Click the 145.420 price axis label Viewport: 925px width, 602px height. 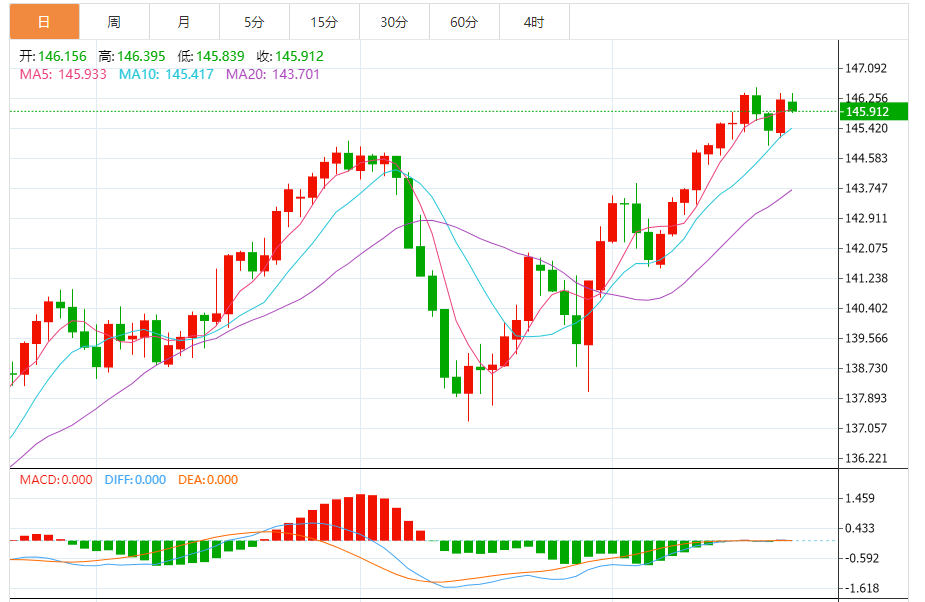pos(866,129)
